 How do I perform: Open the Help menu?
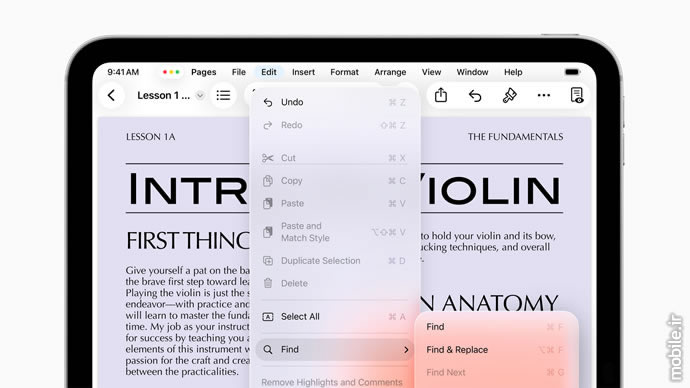coord(513,72)
